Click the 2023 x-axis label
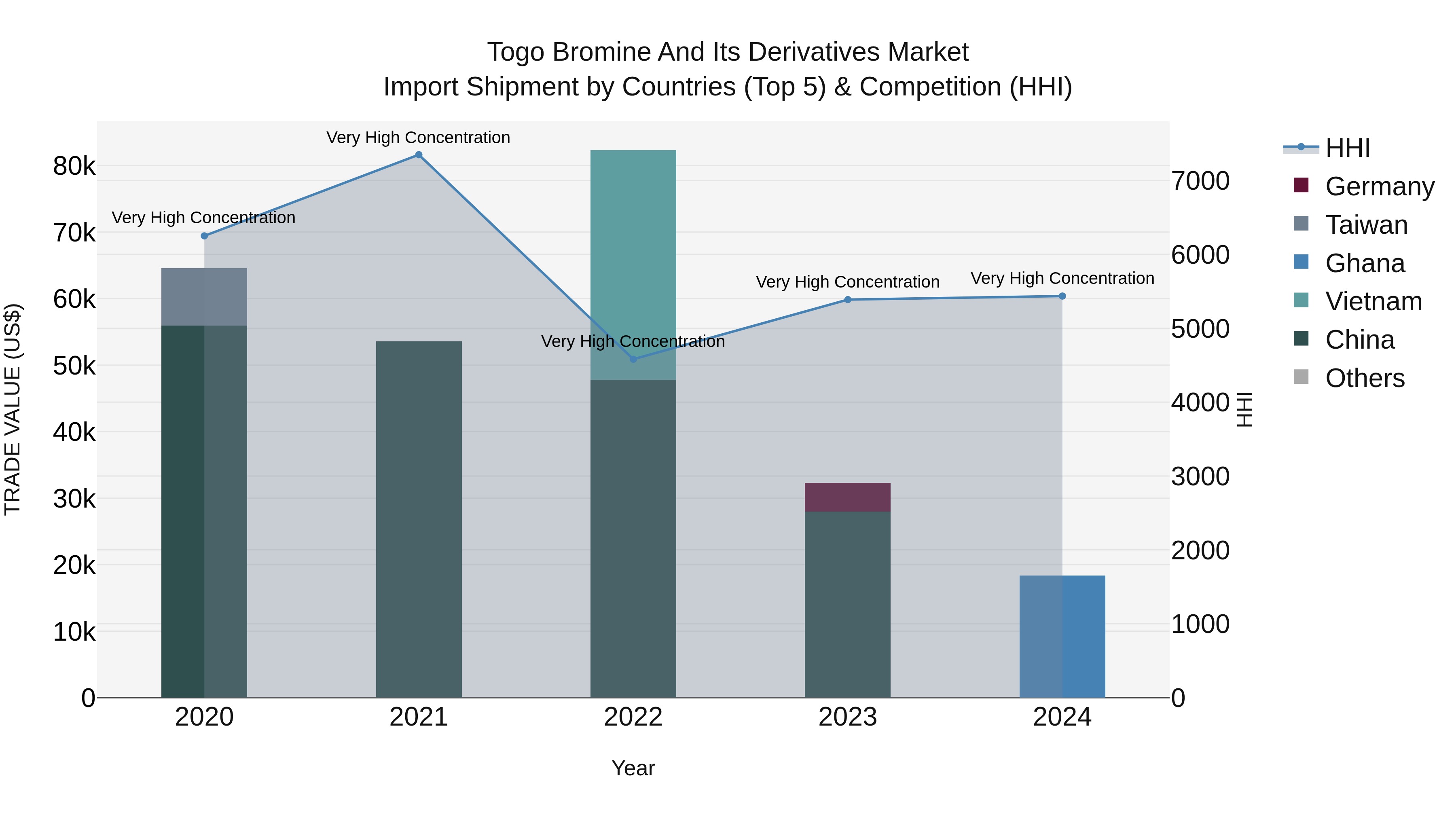1456x819 pixels. click(x=848, y=717)
